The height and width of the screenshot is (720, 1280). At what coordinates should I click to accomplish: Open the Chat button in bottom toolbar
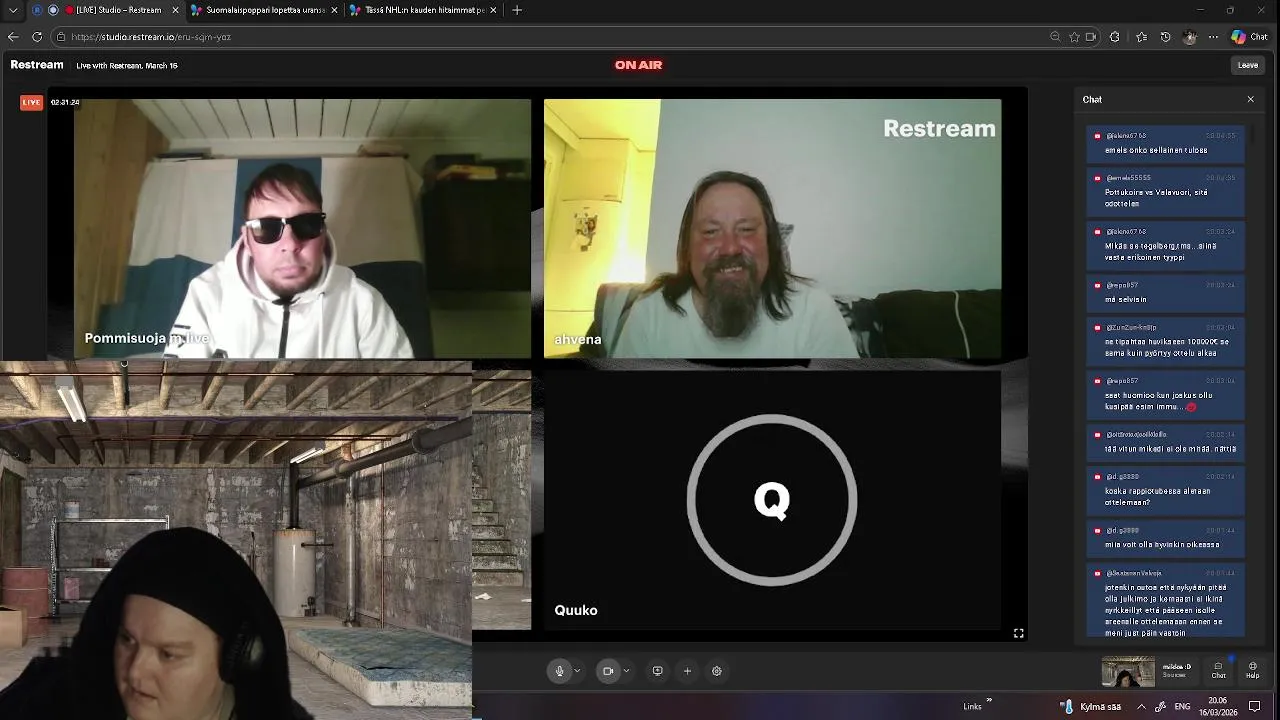[1218, 671]
